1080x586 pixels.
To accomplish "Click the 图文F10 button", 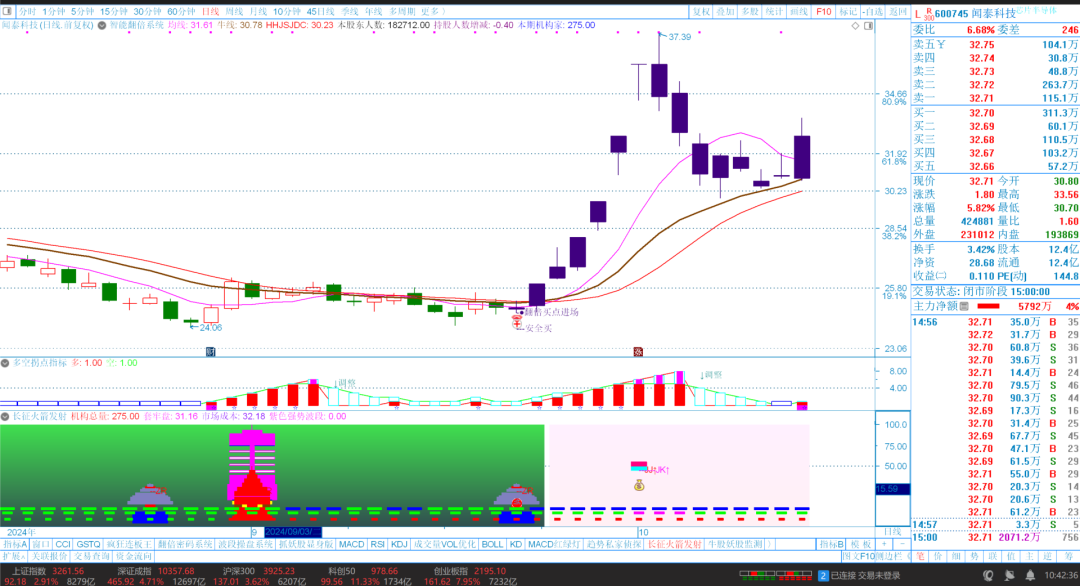I will point(858,556).
